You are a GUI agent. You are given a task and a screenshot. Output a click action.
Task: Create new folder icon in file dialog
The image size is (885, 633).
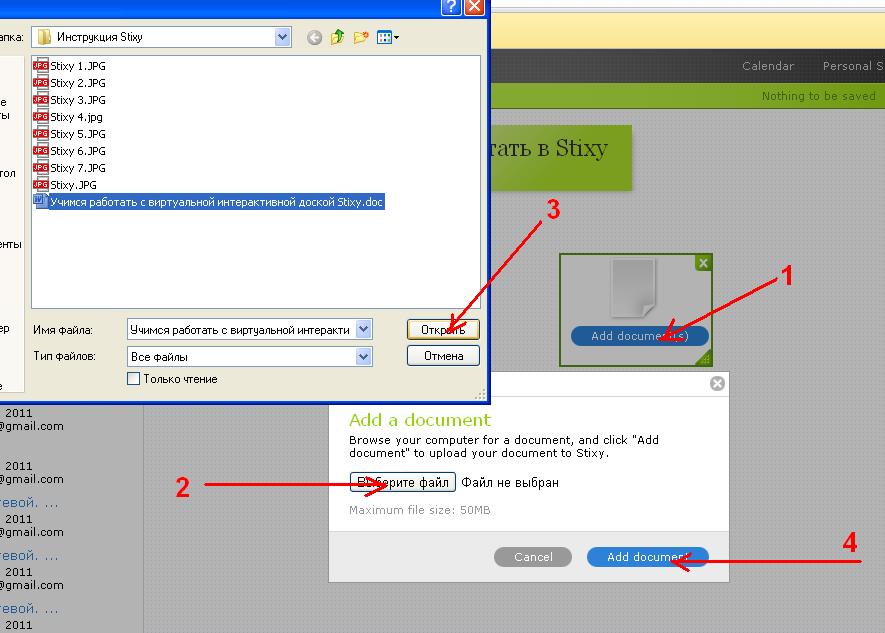361,38
